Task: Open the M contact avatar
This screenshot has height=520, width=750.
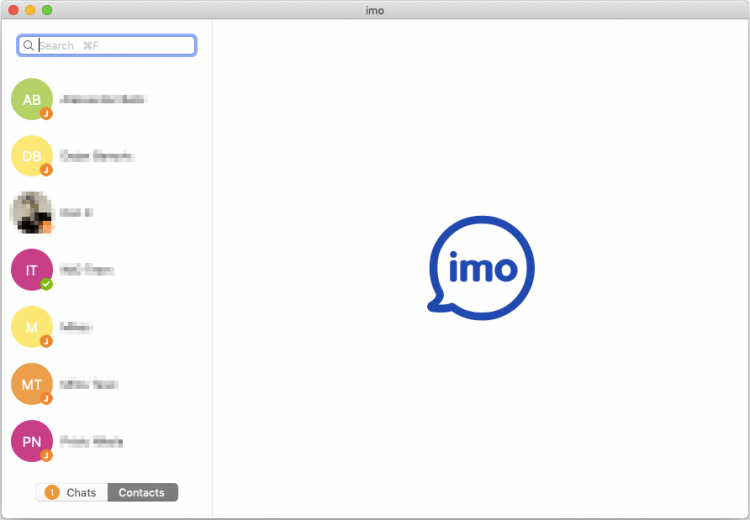Action: tap(32, 327)
